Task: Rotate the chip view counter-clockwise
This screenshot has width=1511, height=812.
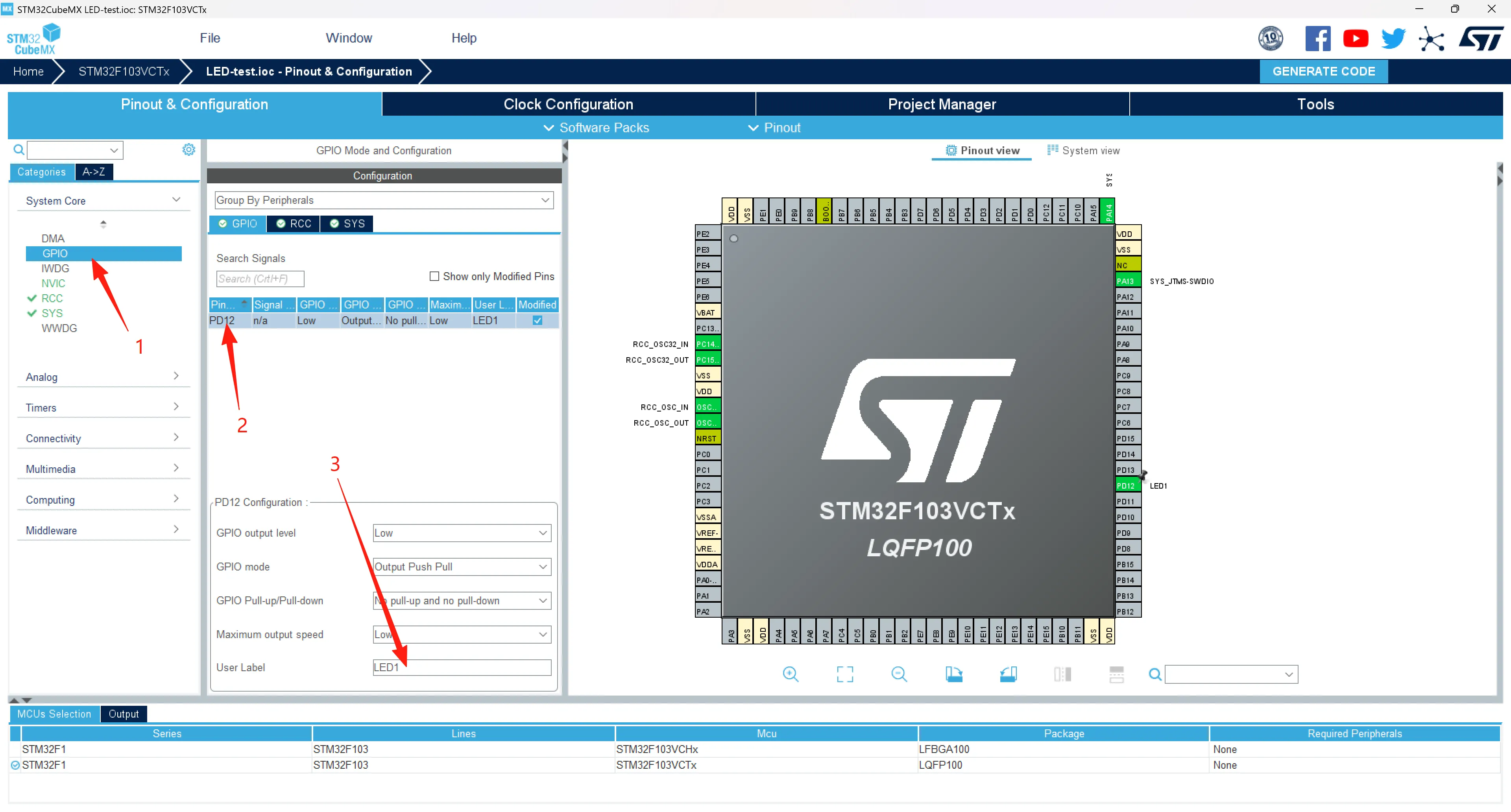Action: click(1008, 674)
